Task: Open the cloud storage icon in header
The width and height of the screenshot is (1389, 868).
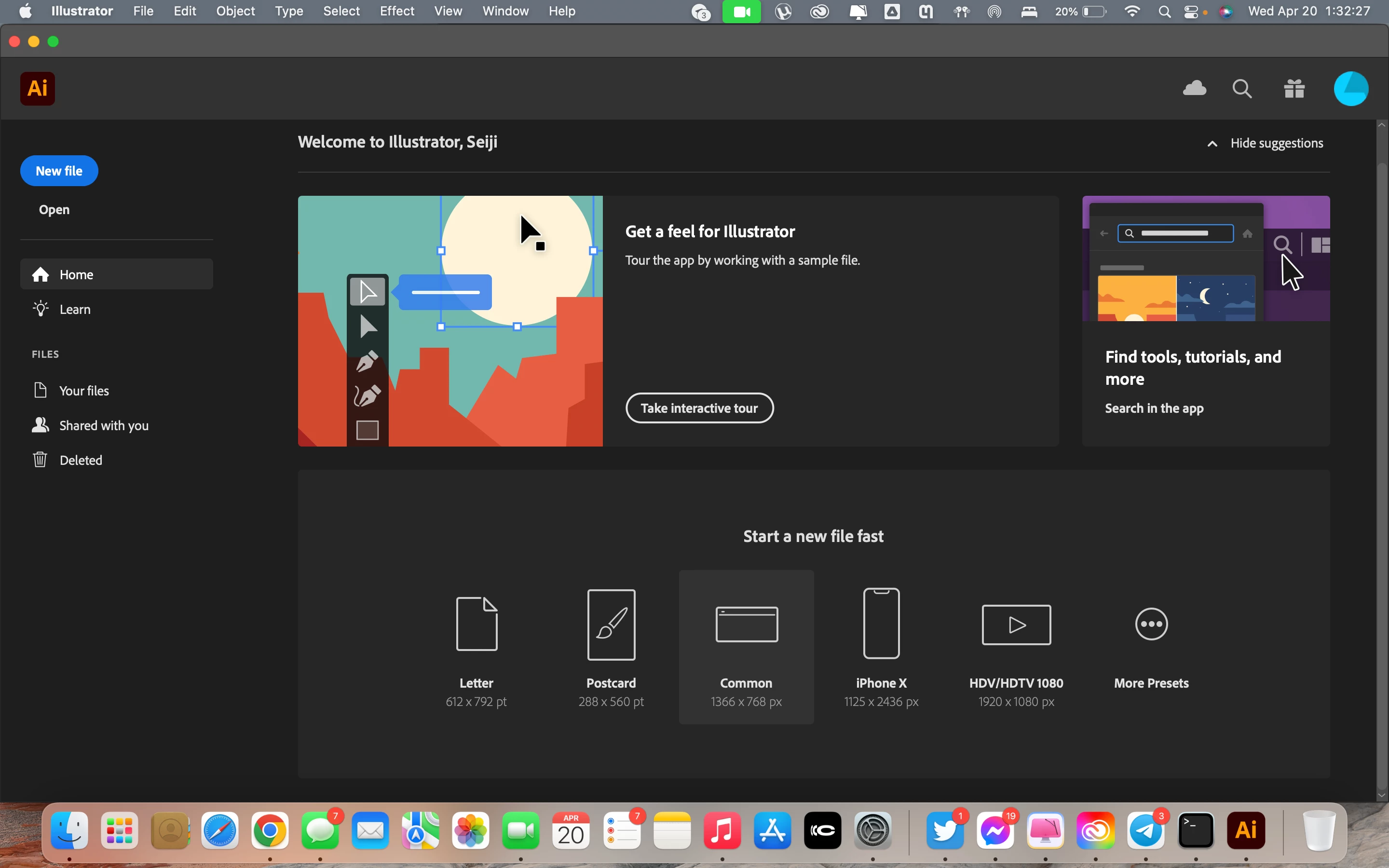Action: 1195,88
